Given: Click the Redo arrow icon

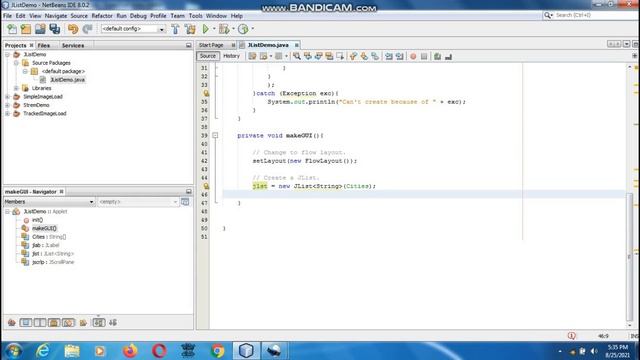Looking at the screenshot, I should 87,29.
